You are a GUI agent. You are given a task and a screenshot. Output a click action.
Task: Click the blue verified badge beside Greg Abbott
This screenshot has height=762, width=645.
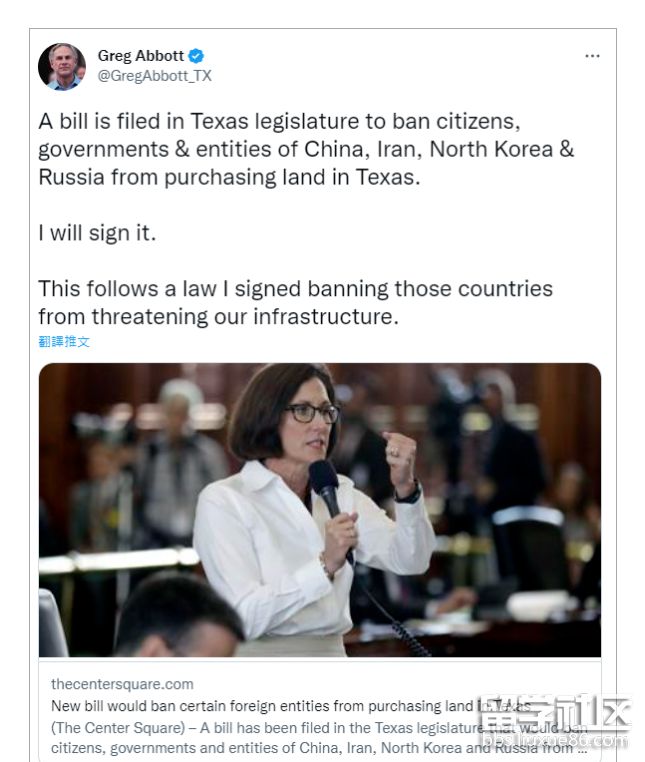[x=197, y=56]
